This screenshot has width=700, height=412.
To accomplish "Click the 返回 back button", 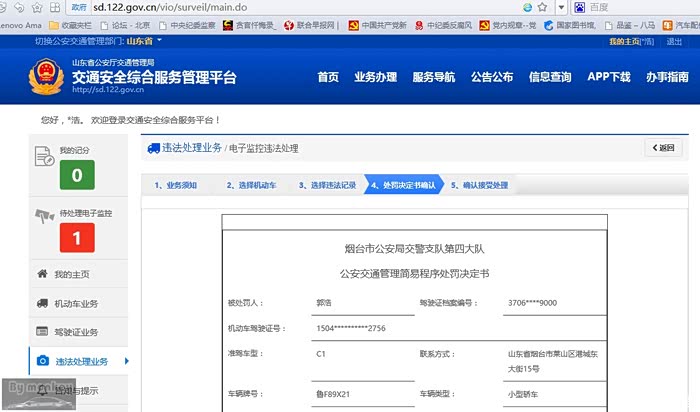I will click(x=663, y=148).
